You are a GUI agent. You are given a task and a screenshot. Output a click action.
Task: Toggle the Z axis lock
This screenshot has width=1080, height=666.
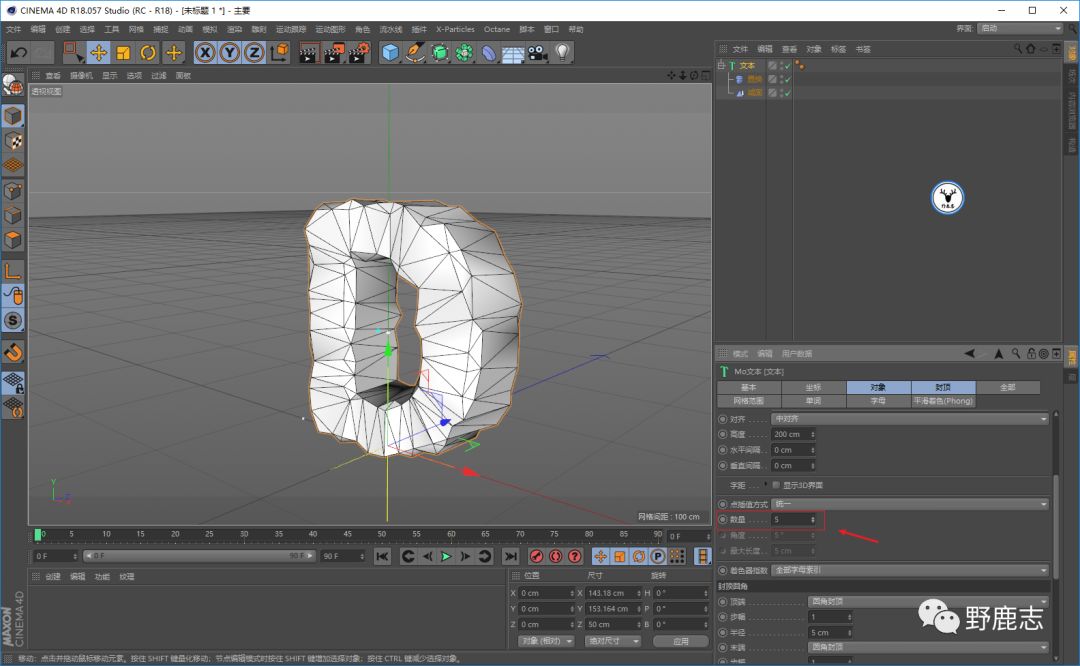[x=254, y=53]
